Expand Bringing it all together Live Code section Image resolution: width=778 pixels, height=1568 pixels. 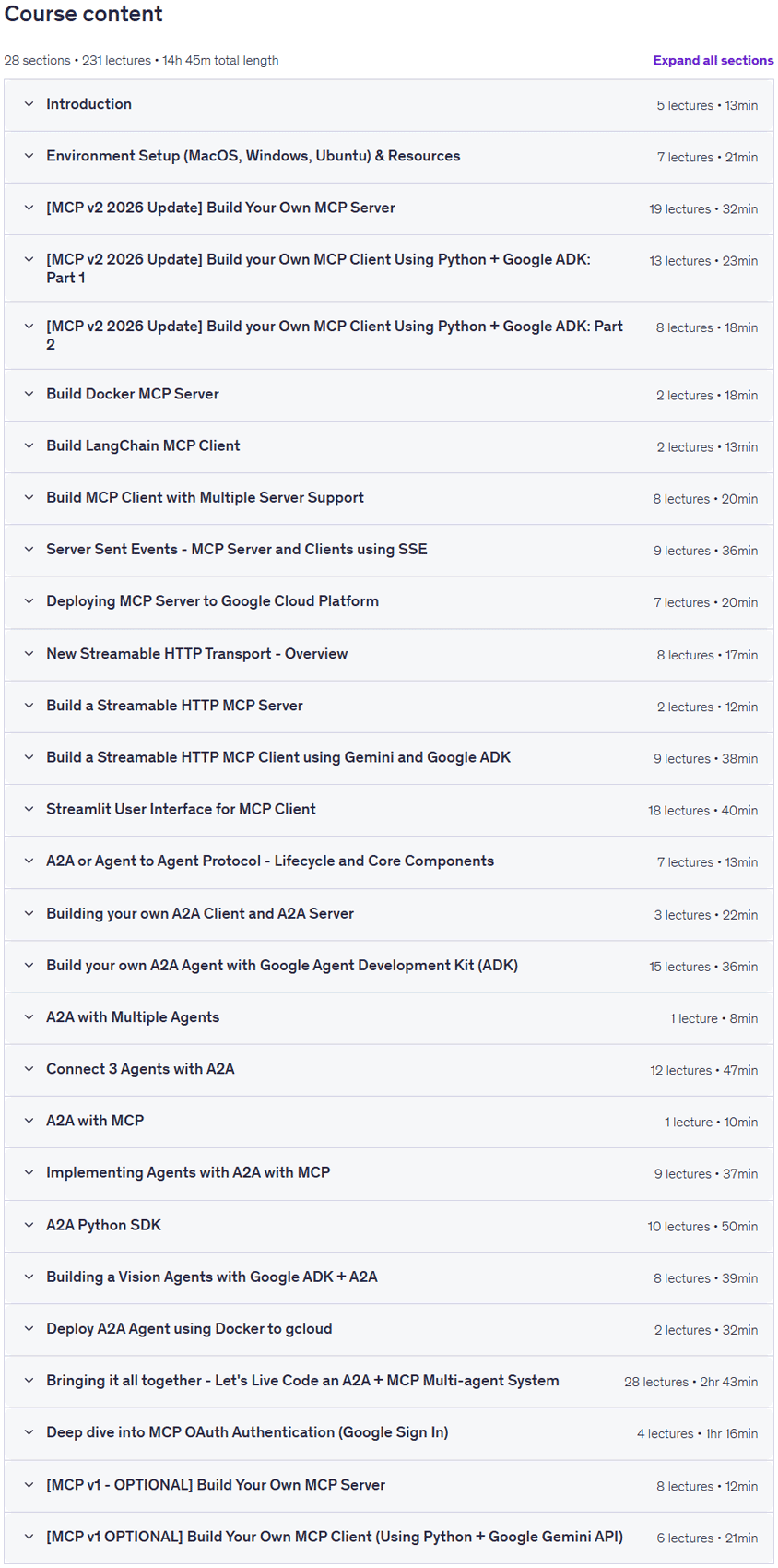pos(388,1381)
